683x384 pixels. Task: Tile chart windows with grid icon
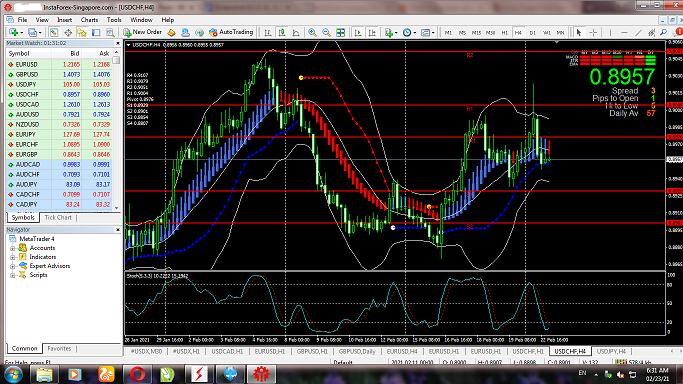(341, 32)
